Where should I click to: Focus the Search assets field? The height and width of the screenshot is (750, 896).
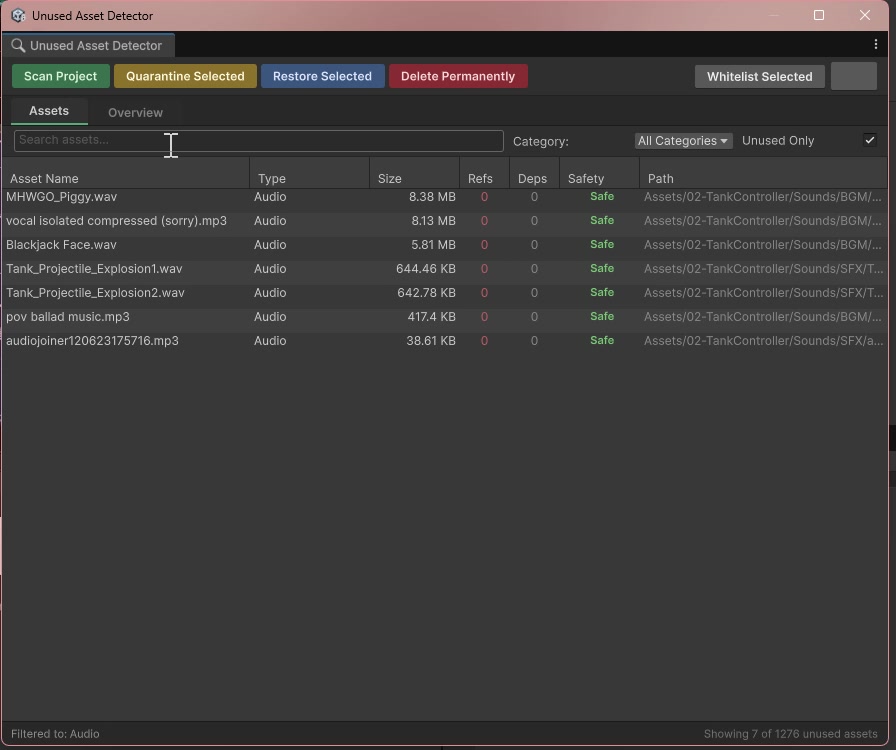(259, 141)
